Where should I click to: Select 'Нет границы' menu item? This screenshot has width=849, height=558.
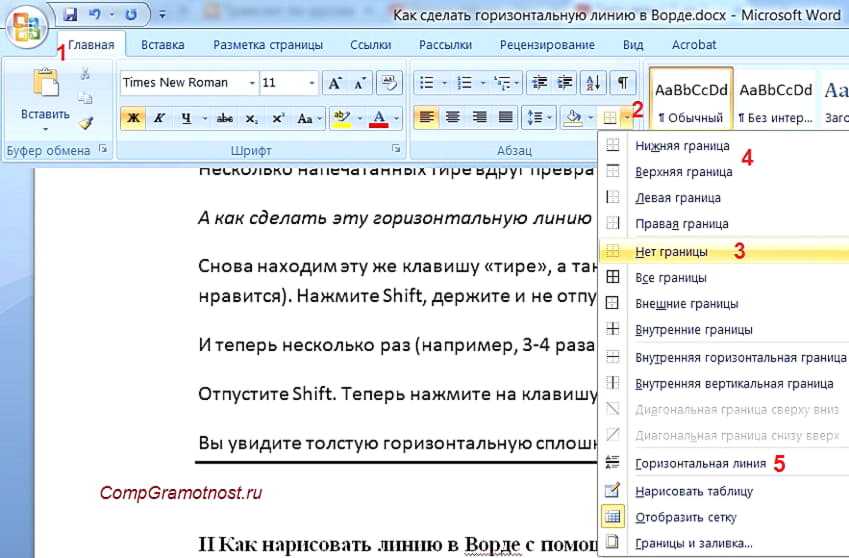coord(671,251)
